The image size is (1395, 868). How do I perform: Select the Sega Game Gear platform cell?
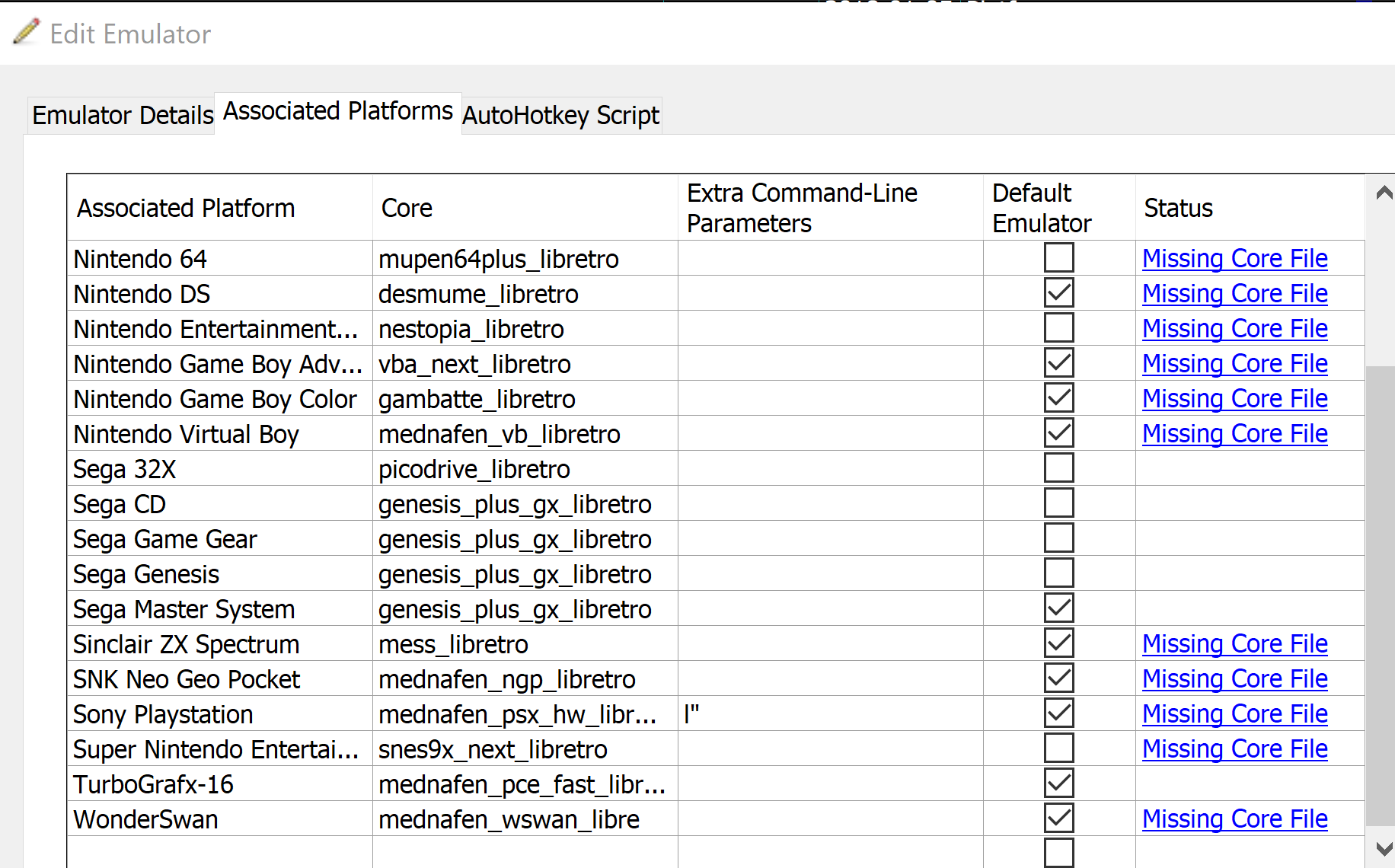coord(220,538)
